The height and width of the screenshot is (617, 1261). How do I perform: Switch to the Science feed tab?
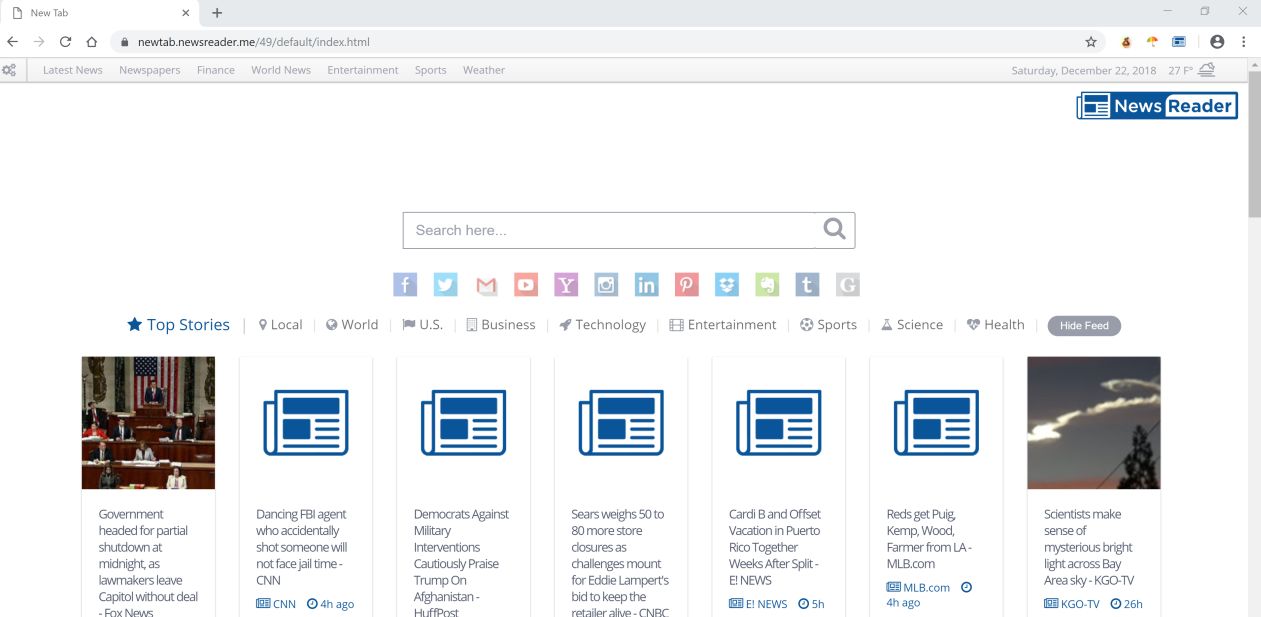click(911, 325)
